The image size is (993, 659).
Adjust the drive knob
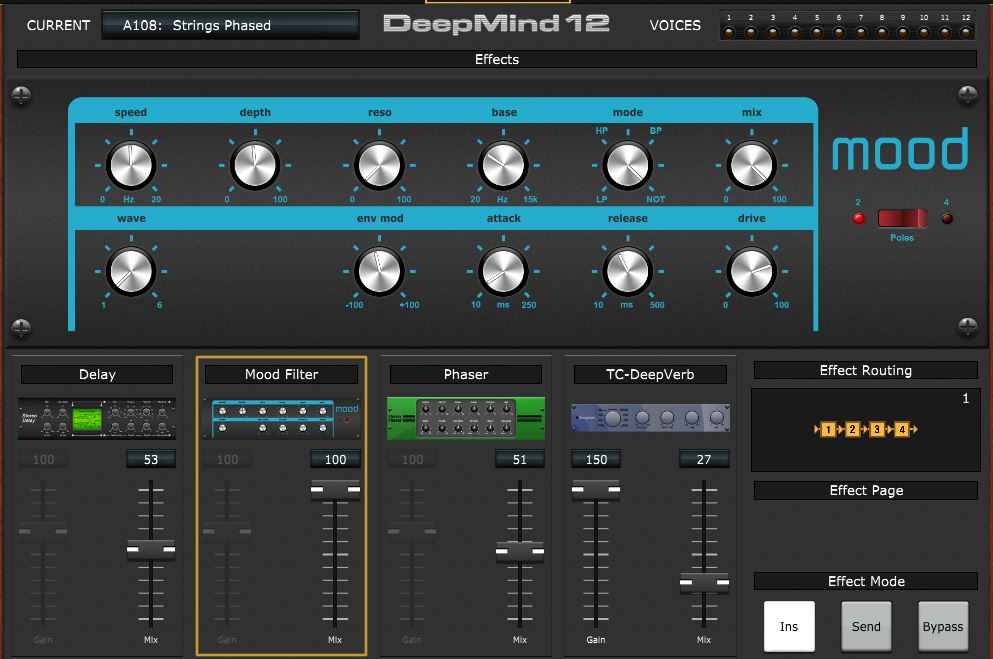tap(752, 271)
